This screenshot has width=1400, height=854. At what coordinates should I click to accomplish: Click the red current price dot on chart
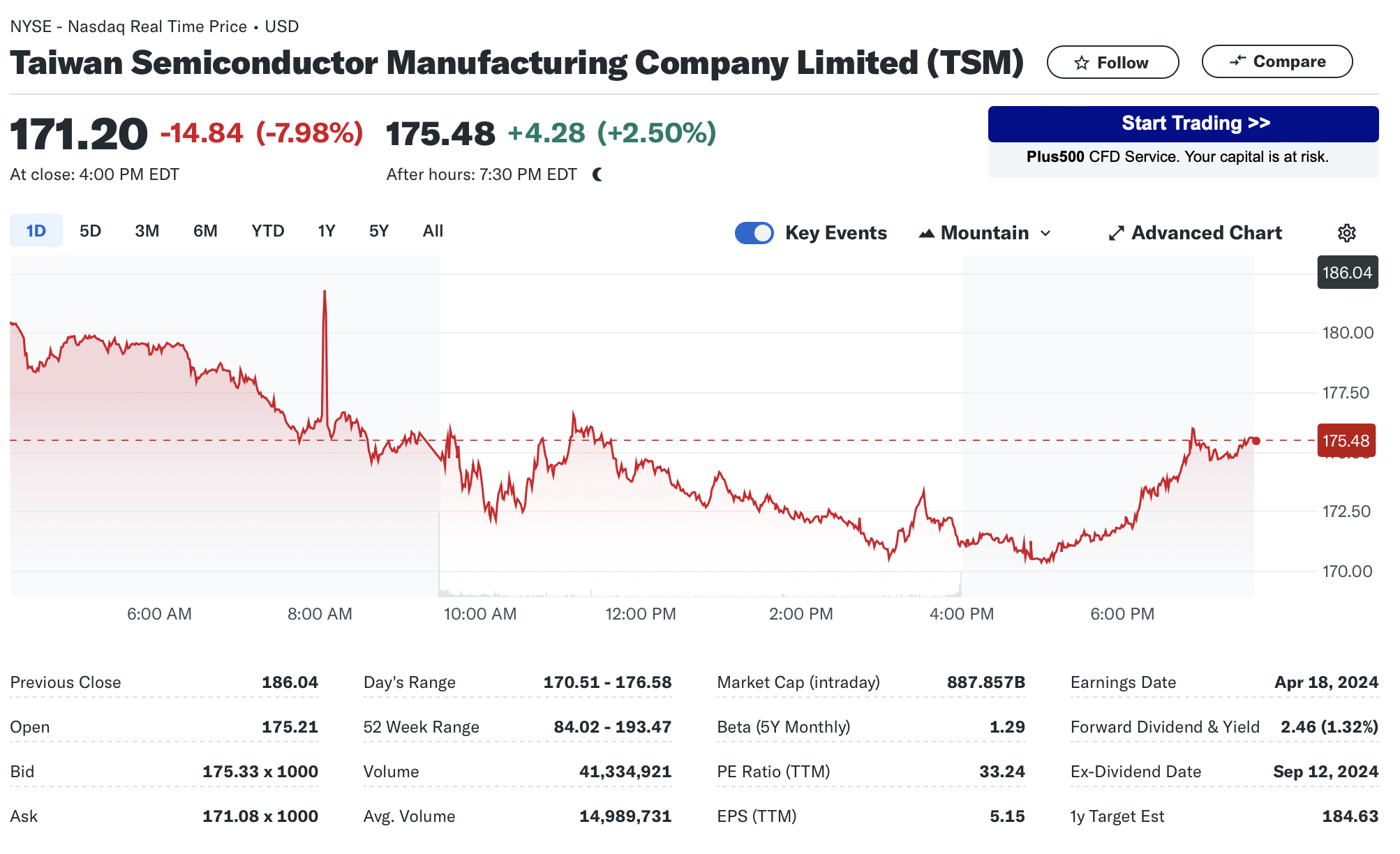1256,440
